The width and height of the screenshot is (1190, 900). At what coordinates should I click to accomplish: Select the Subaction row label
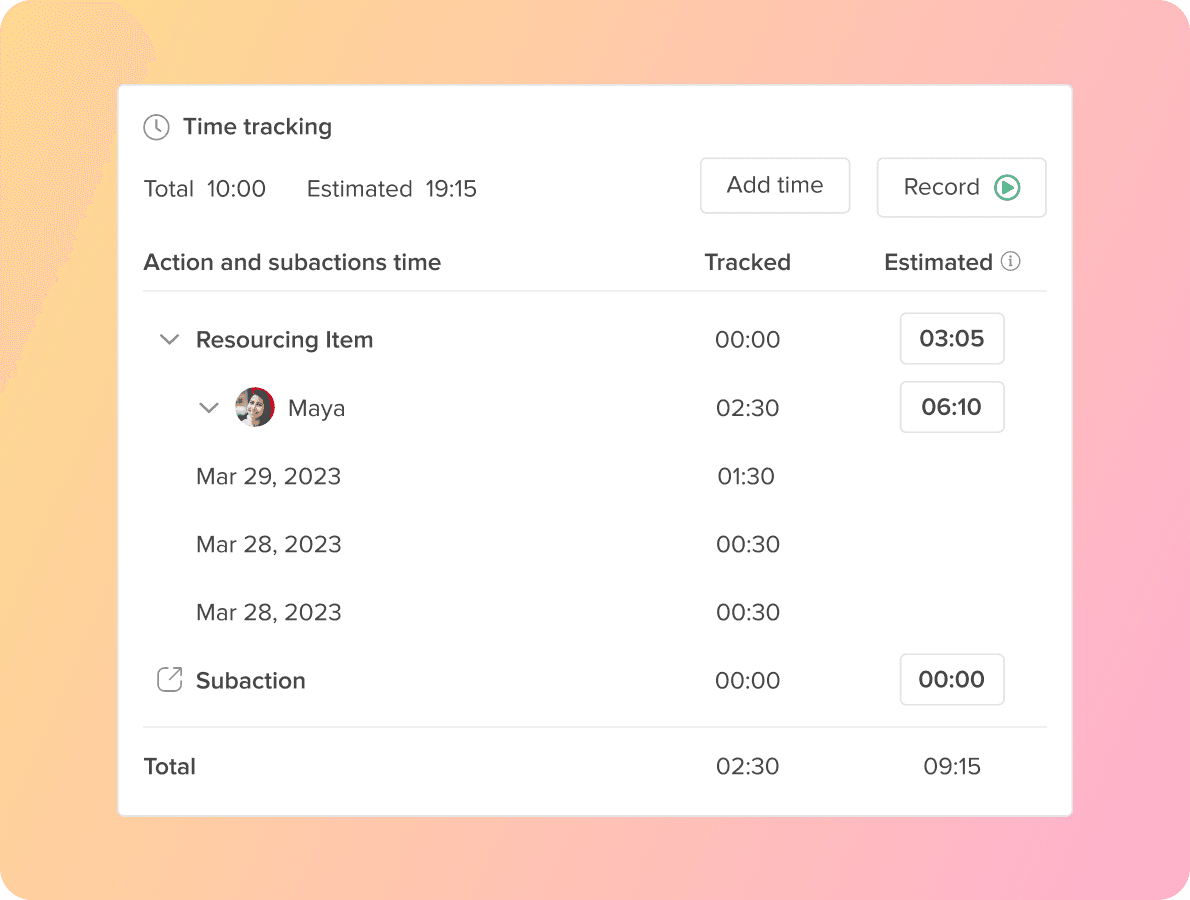(x=250, y=680)
